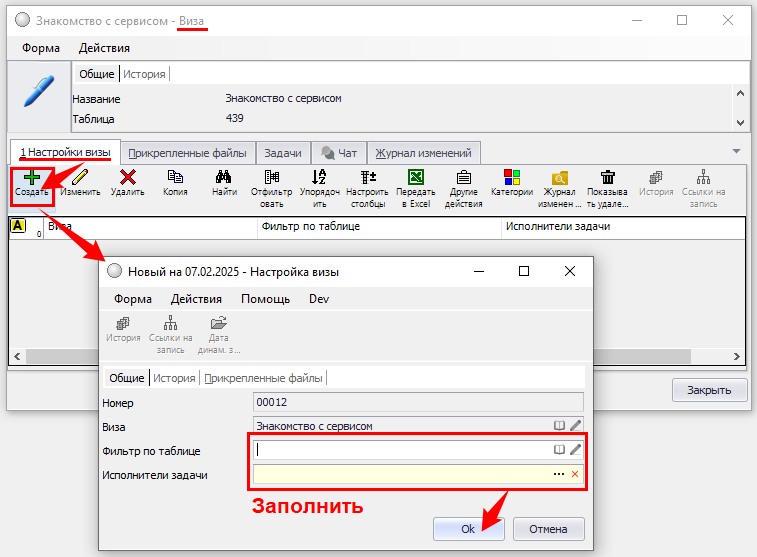Open the Найти binoculars search tool
Image resolution: width=757 pixels, height=557 pixels.
point(224,178)
